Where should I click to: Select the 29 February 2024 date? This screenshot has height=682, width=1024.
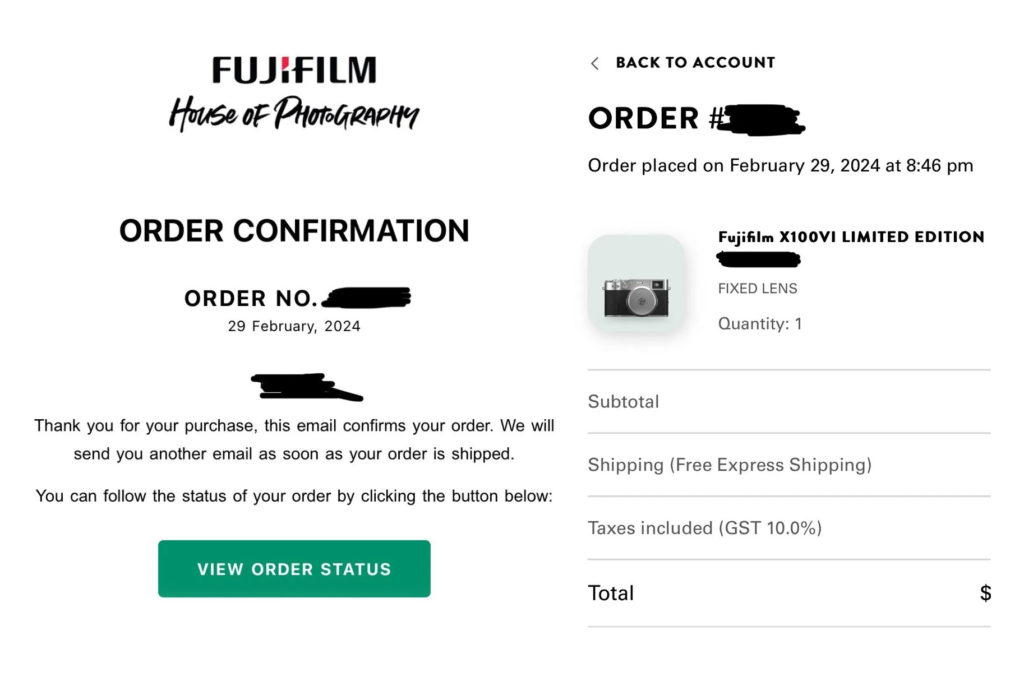click(x=294, y=325)
